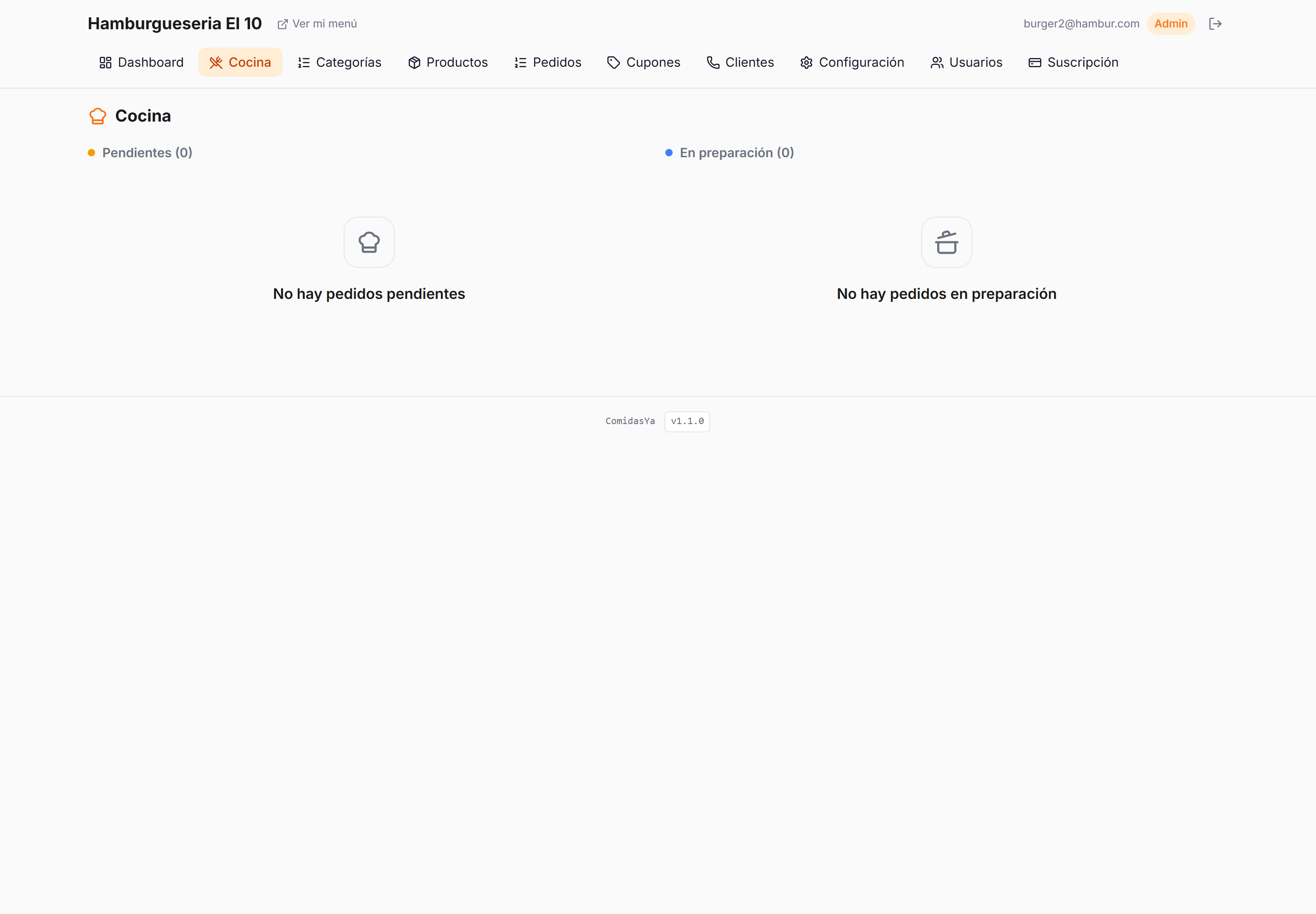Click the Admin role badge

point(1171,23)
